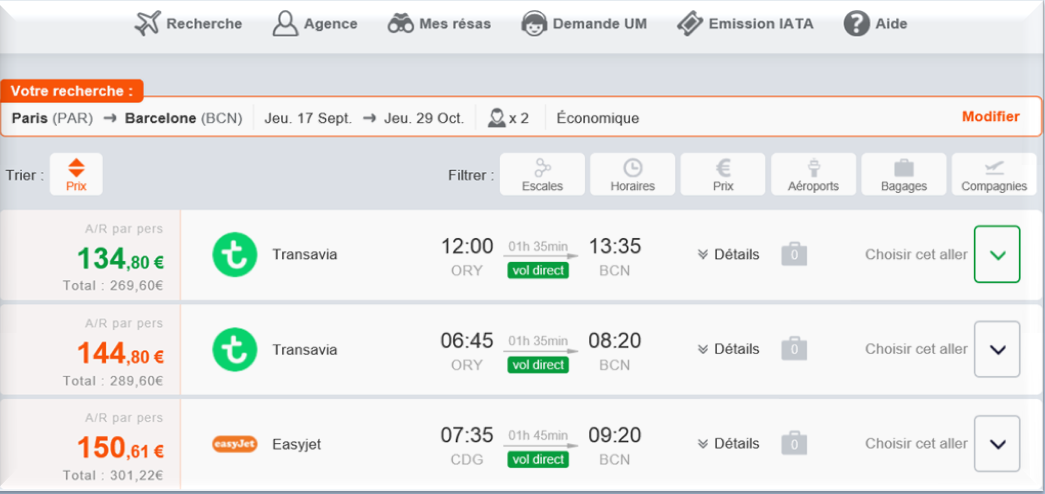Image resolution: width=1045 pixels, height=494 pixels.
Task: Open the Agence menu item
Action: click(315, 24)
